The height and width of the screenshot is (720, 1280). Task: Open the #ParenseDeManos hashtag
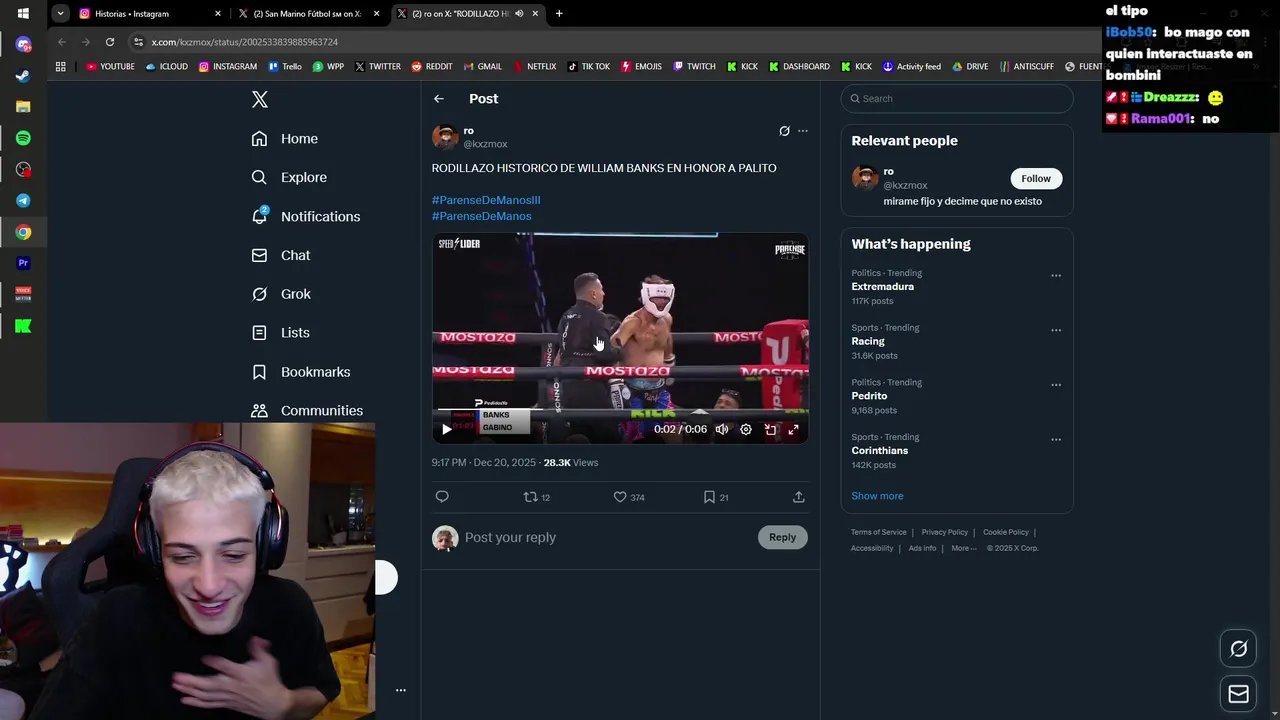coord(482,216)
